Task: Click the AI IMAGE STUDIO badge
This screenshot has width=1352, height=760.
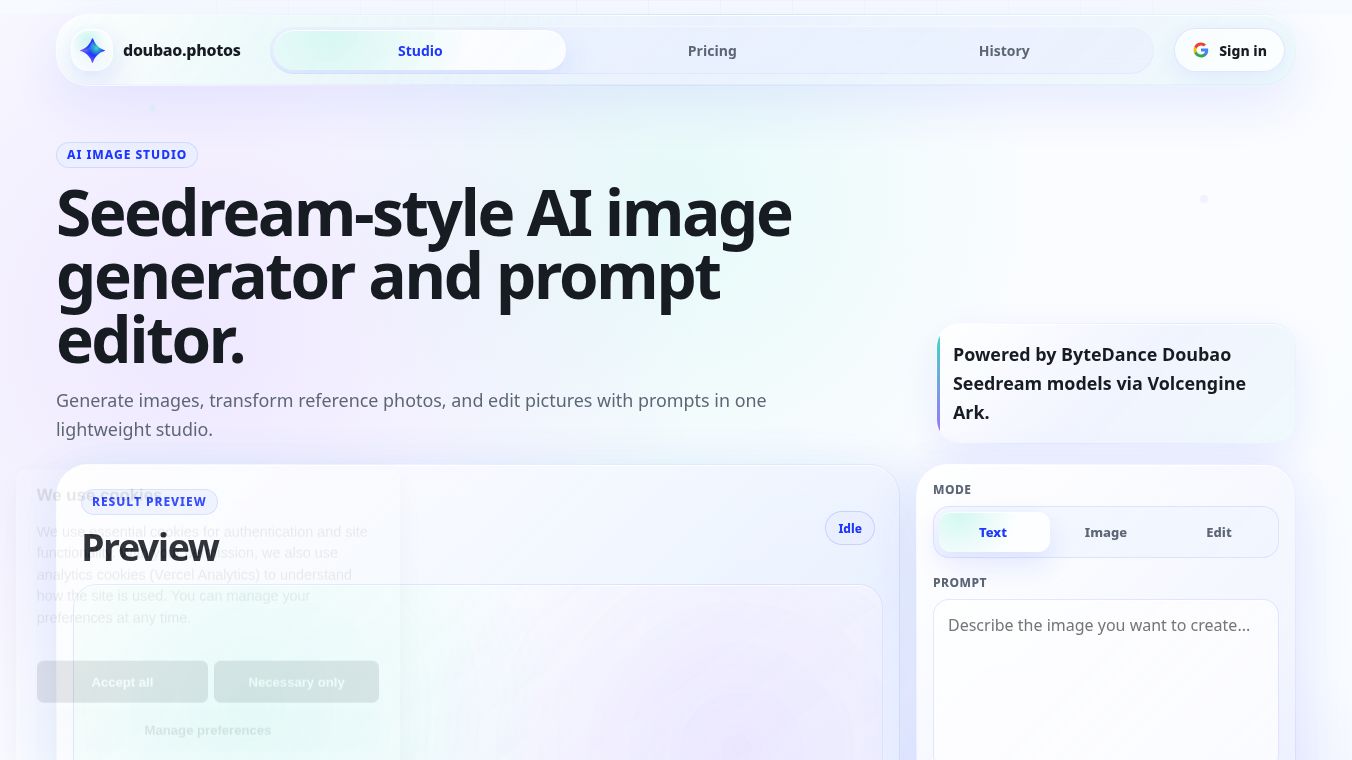Action: pos(127,154)
